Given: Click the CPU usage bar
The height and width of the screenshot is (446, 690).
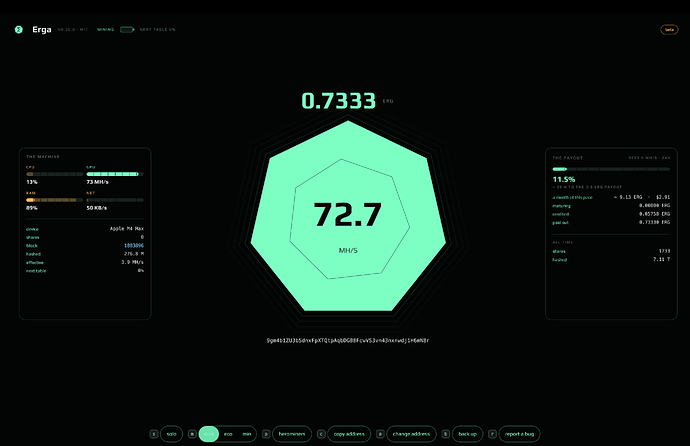Looking at the screenshot, I should (x=55, y=174).
